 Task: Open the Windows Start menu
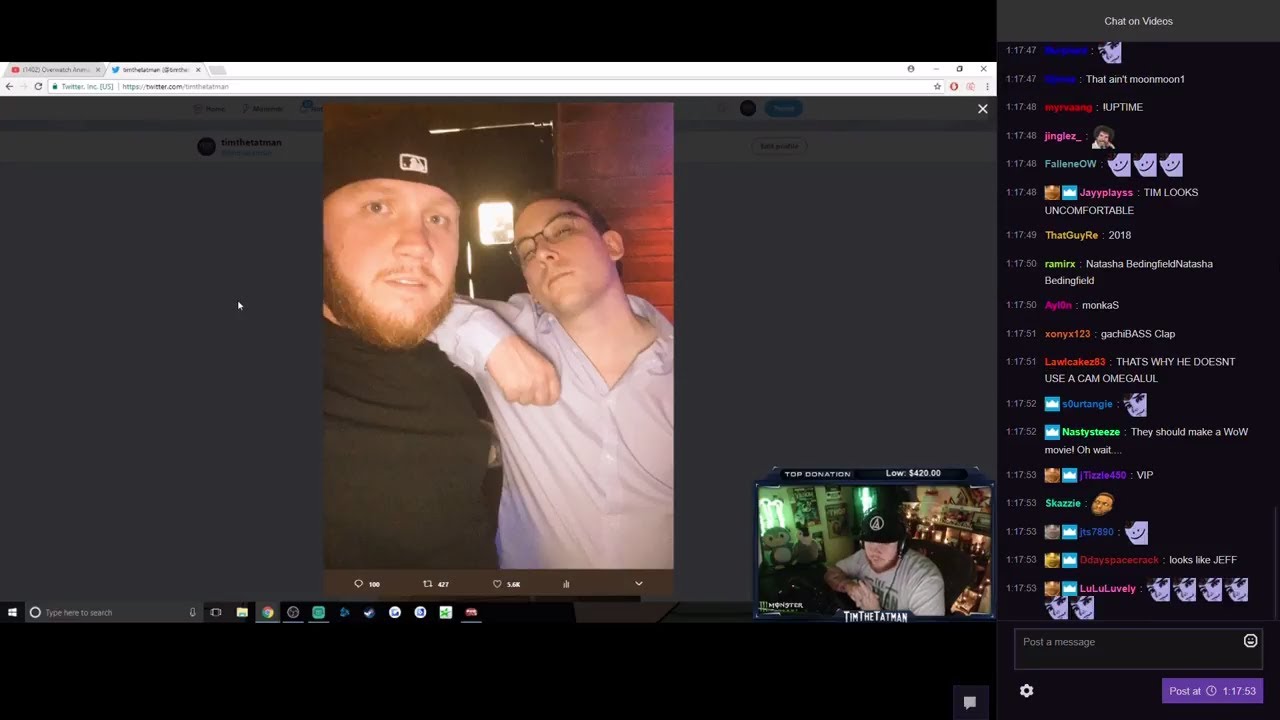point(12,612)
